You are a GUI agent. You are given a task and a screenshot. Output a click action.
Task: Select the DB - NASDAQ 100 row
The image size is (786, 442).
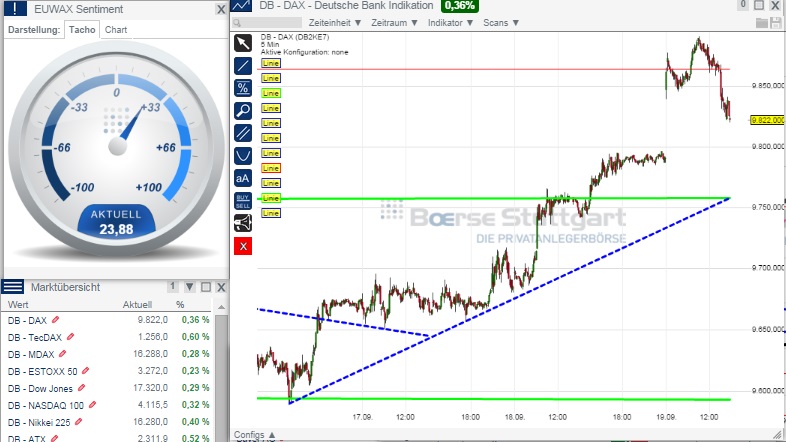pyautogui.click(x=109, y=405)
